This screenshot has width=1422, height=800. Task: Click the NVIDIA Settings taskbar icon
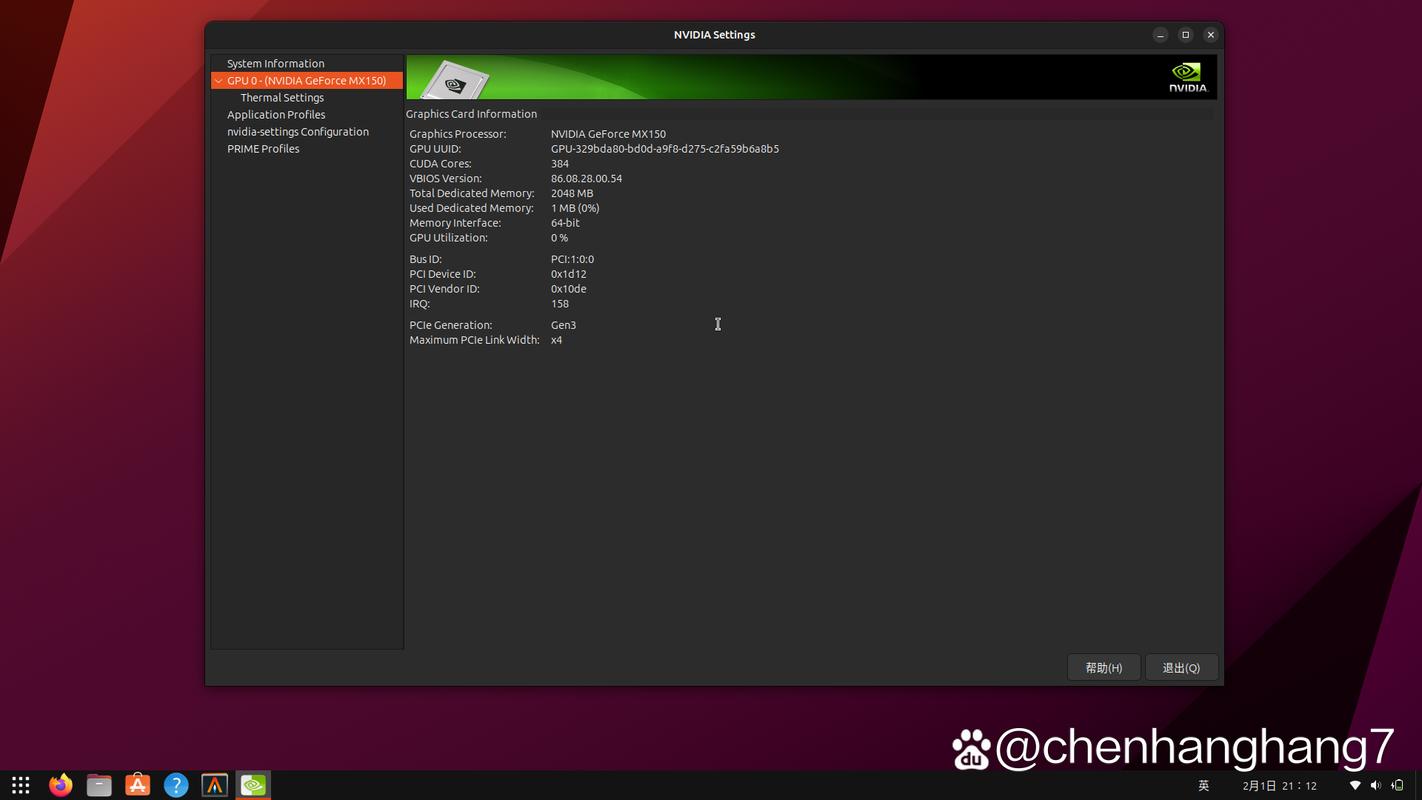(253, 785)
